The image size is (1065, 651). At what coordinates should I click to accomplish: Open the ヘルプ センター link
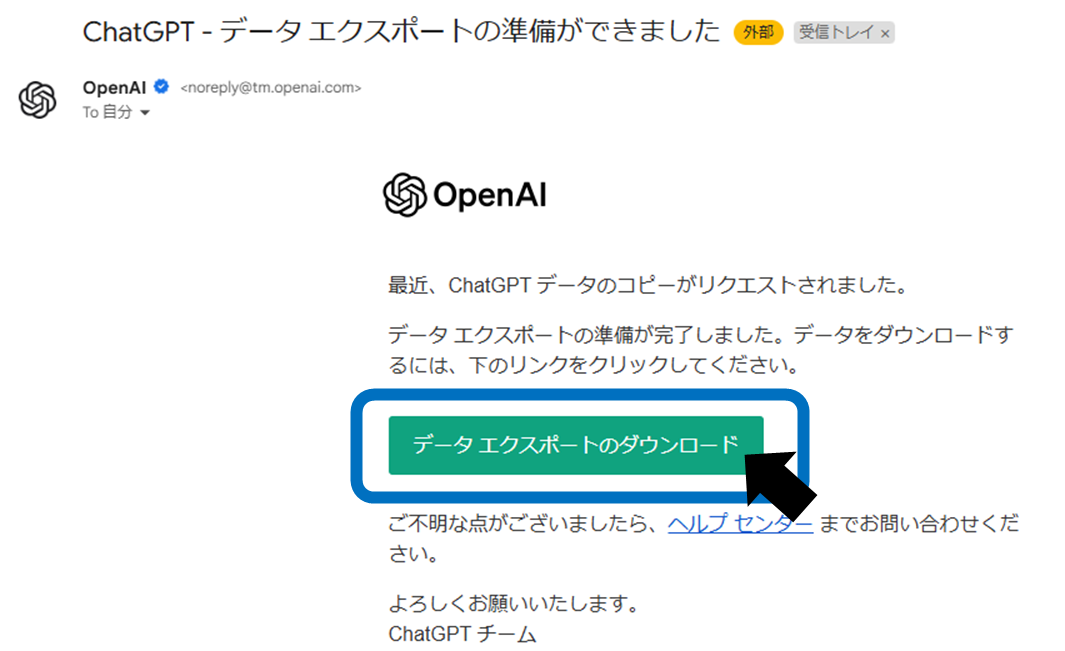coord(740,523)
